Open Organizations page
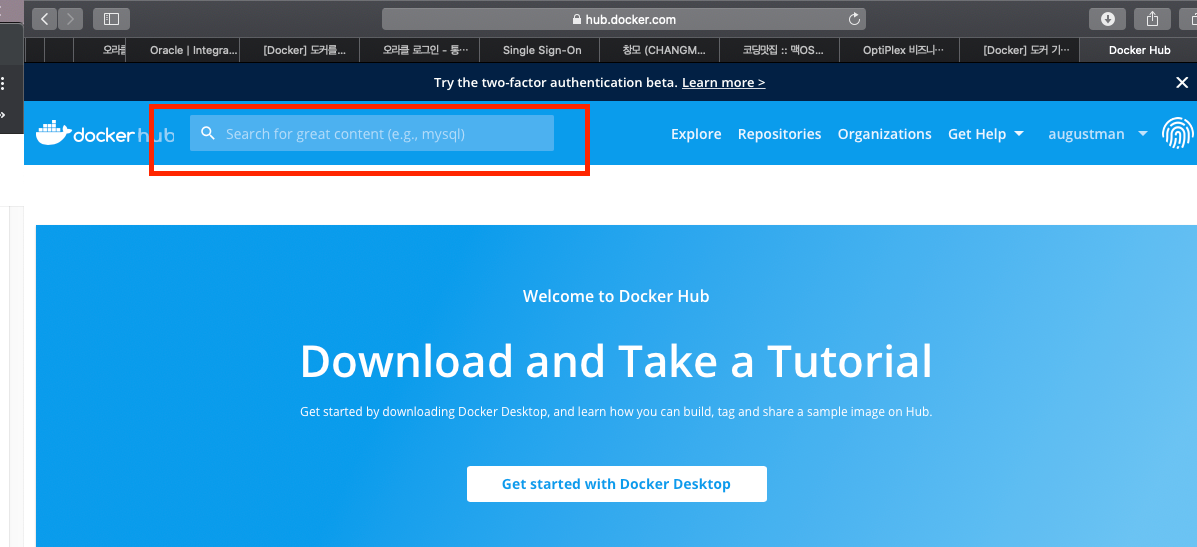Viewport: 1197px width, 547px height. click(885, 134)
